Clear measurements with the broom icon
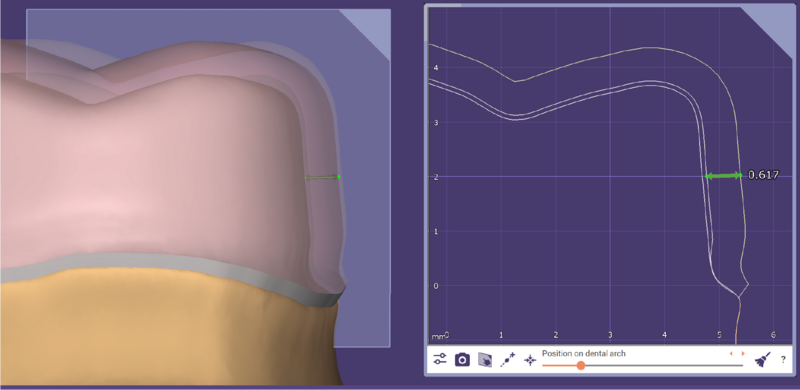The width and height of the screenshot is (800, 390). (x=762, y=360)
